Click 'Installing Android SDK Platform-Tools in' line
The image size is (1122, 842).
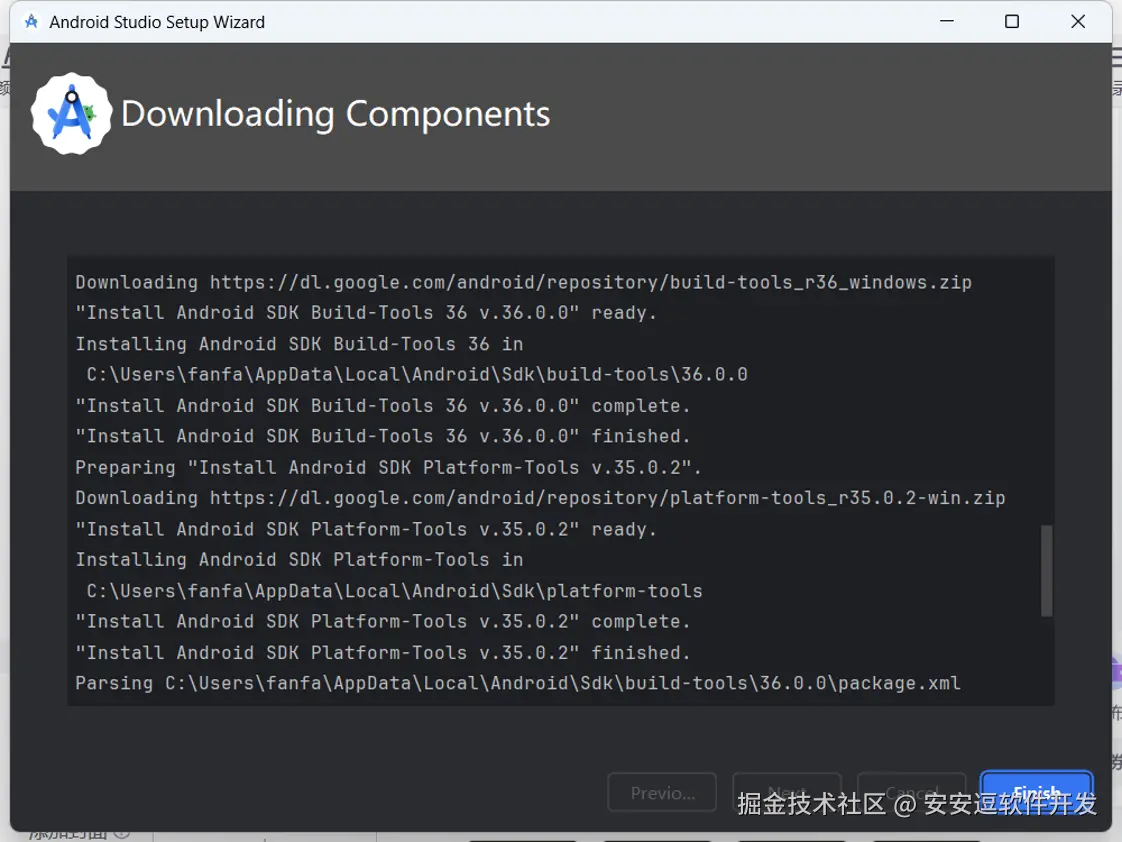tap(299, 560)
